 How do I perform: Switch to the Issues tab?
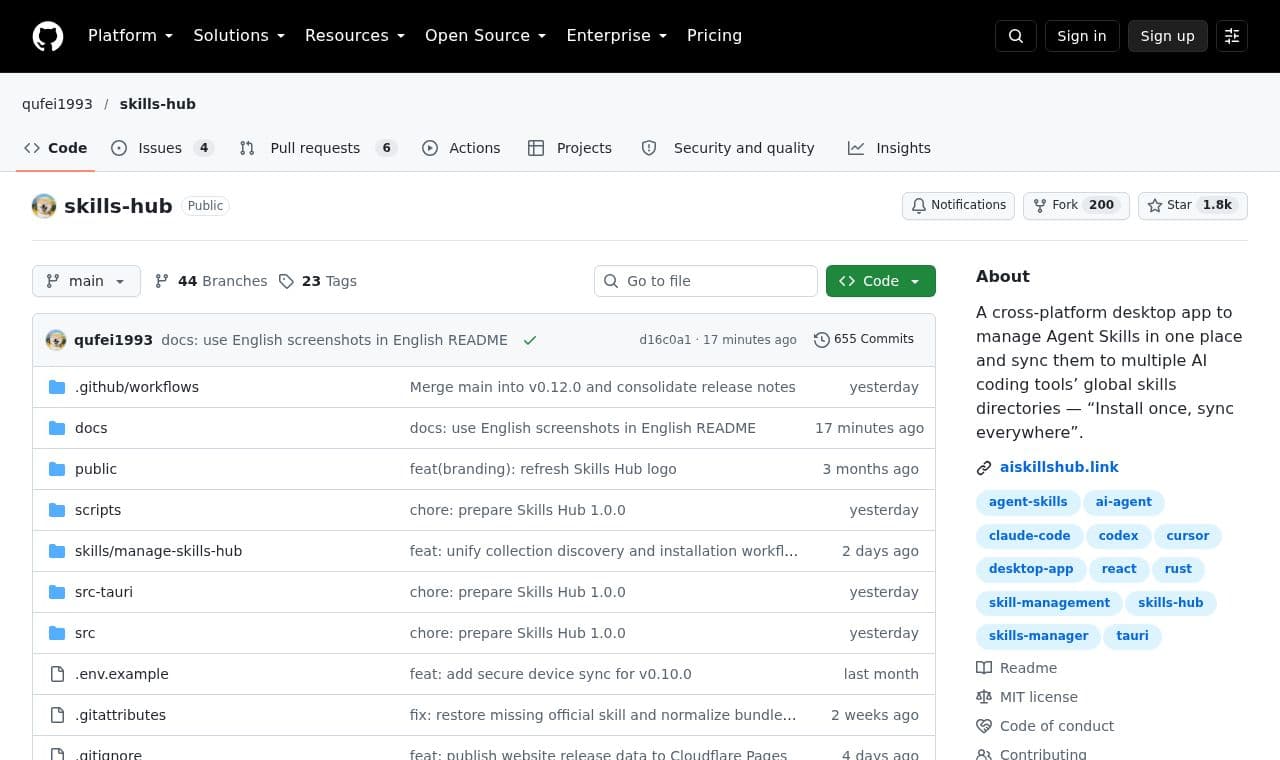162,148
